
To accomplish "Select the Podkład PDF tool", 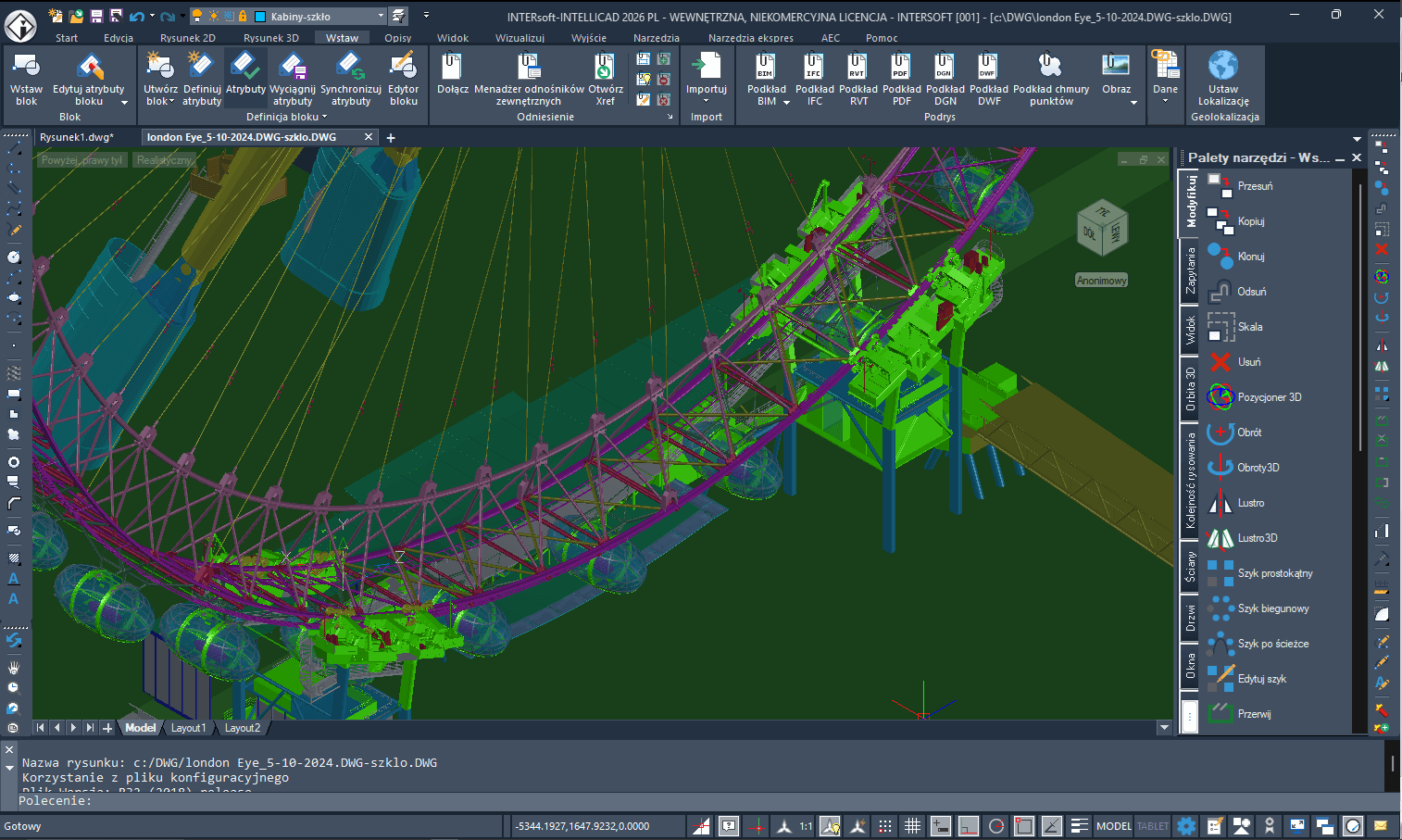I will click(x=900, y=79).
